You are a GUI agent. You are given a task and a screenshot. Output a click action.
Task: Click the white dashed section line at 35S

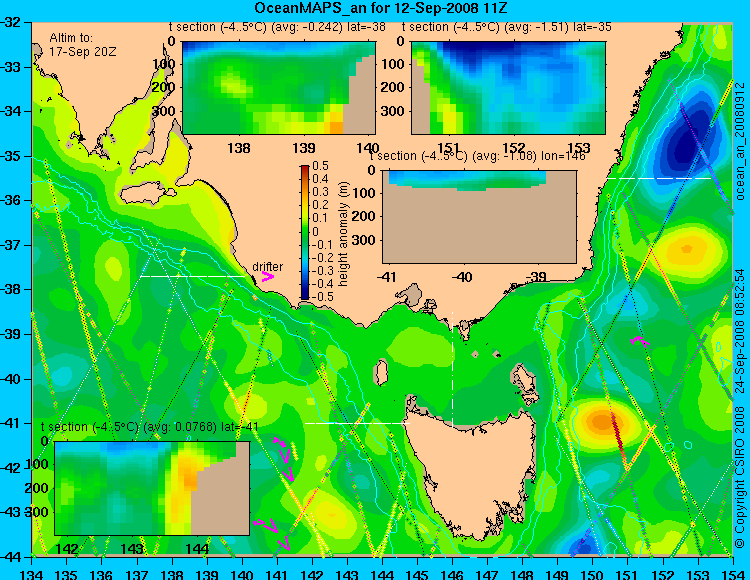point(659,178)
